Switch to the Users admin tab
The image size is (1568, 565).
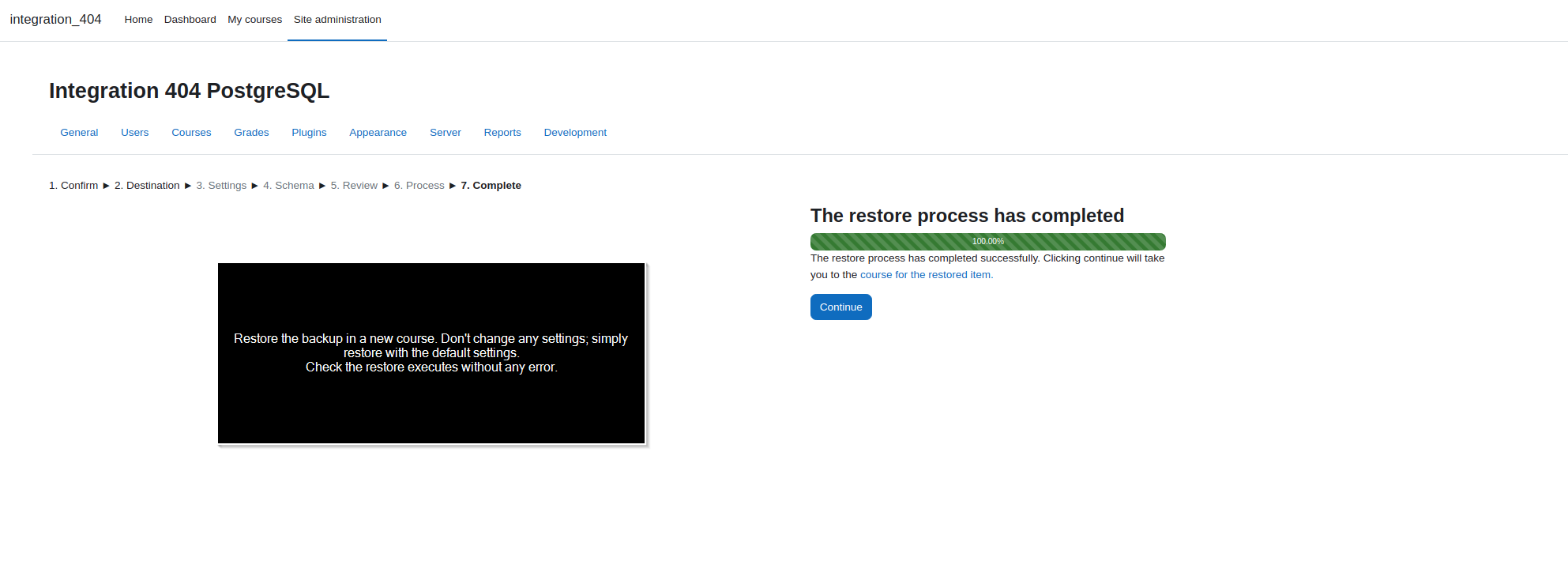pyautogui.click(x=134, y=133)
